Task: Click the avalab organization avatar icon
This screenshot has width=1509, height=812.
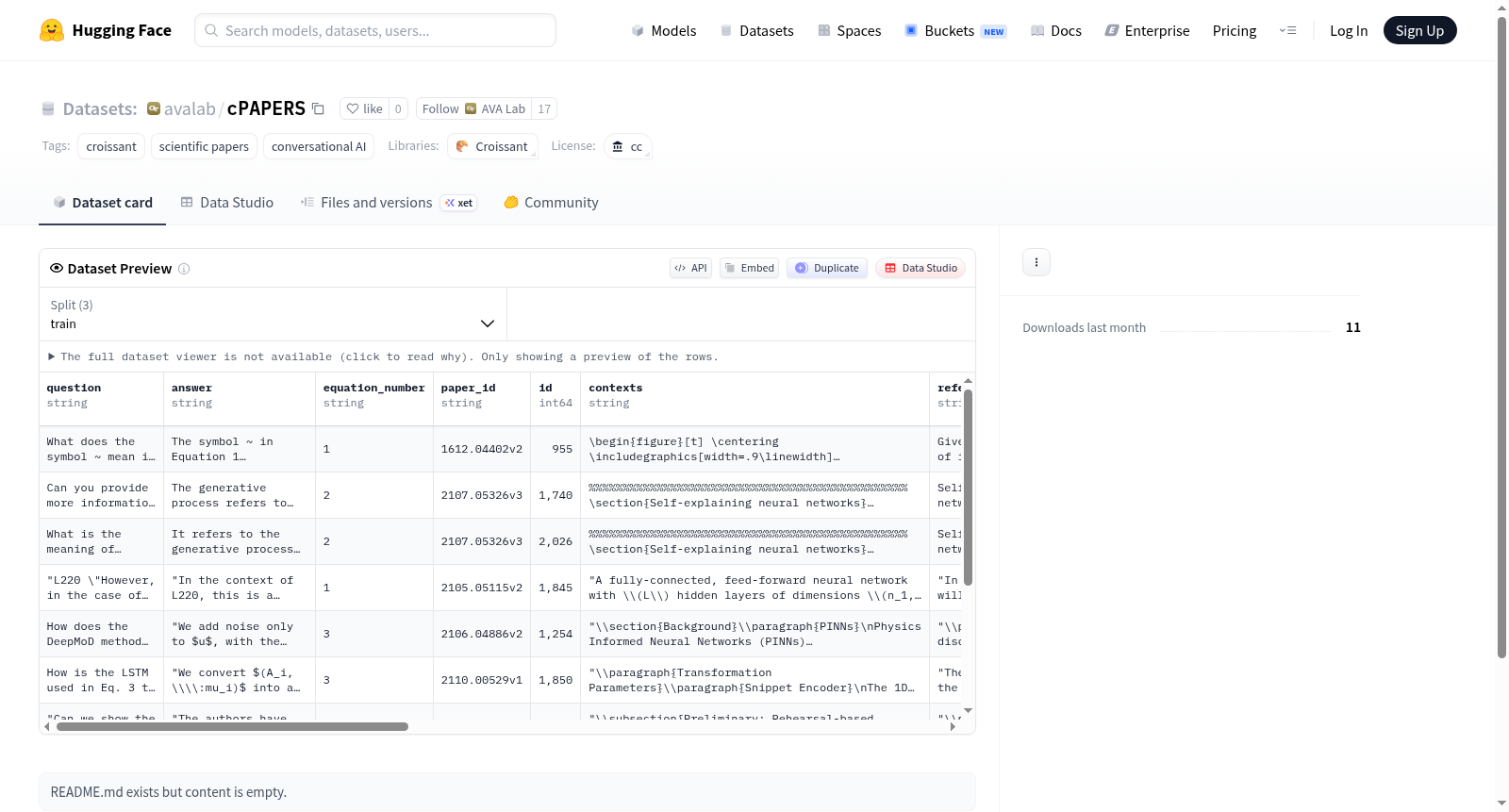Action: pos(154,108)
